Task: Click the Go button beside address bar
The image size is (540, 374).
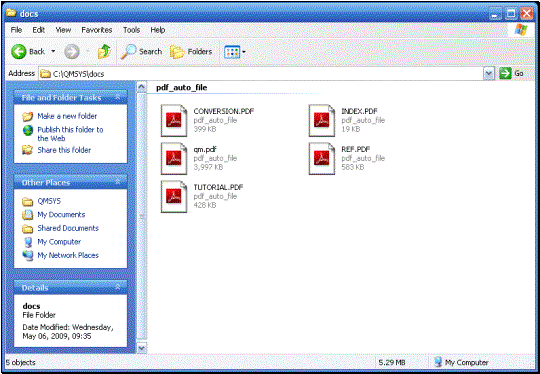Action: 512,73
